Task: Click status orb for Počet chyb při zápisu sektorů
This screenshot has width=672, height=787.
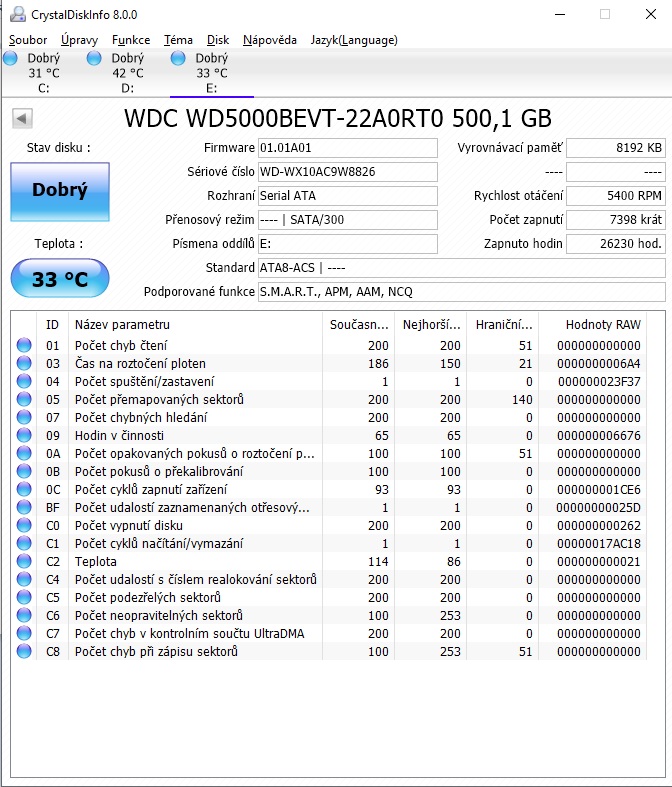Action: (24, 651)
